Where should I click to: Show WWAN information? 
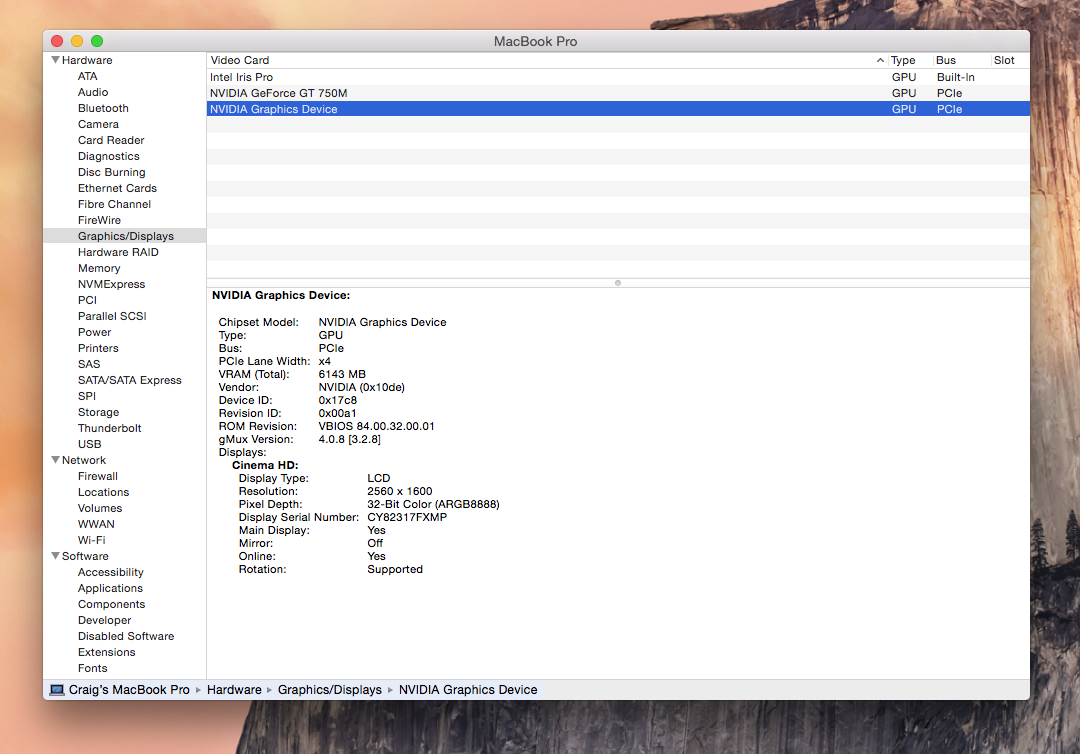coord(96,524)
